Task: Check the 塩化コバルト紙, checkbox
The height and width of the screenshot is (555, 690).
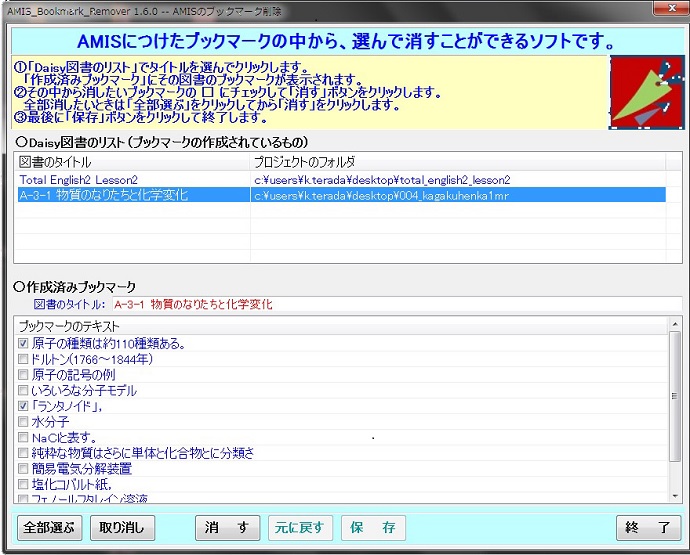Action: point(23,484)
